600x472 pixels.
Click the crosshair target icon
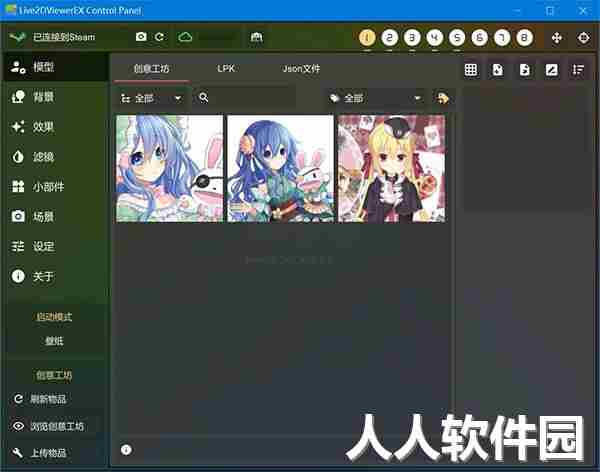tap(584, 38)
